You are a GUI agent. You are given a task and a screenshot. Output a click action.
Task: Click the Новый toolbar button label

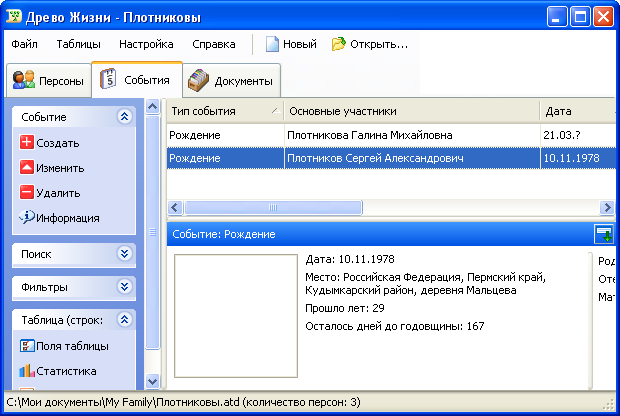click(x=300, y=44)
